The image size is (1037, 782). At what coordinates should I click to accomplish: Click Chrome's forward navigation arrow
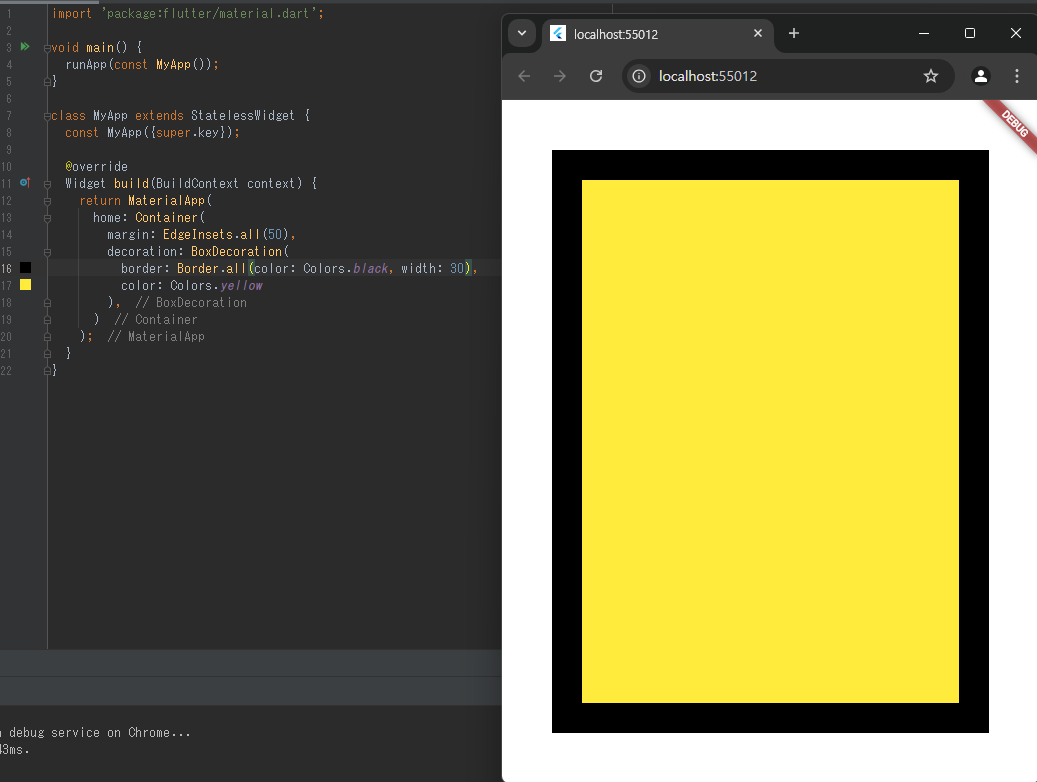(x=560, y=76)
